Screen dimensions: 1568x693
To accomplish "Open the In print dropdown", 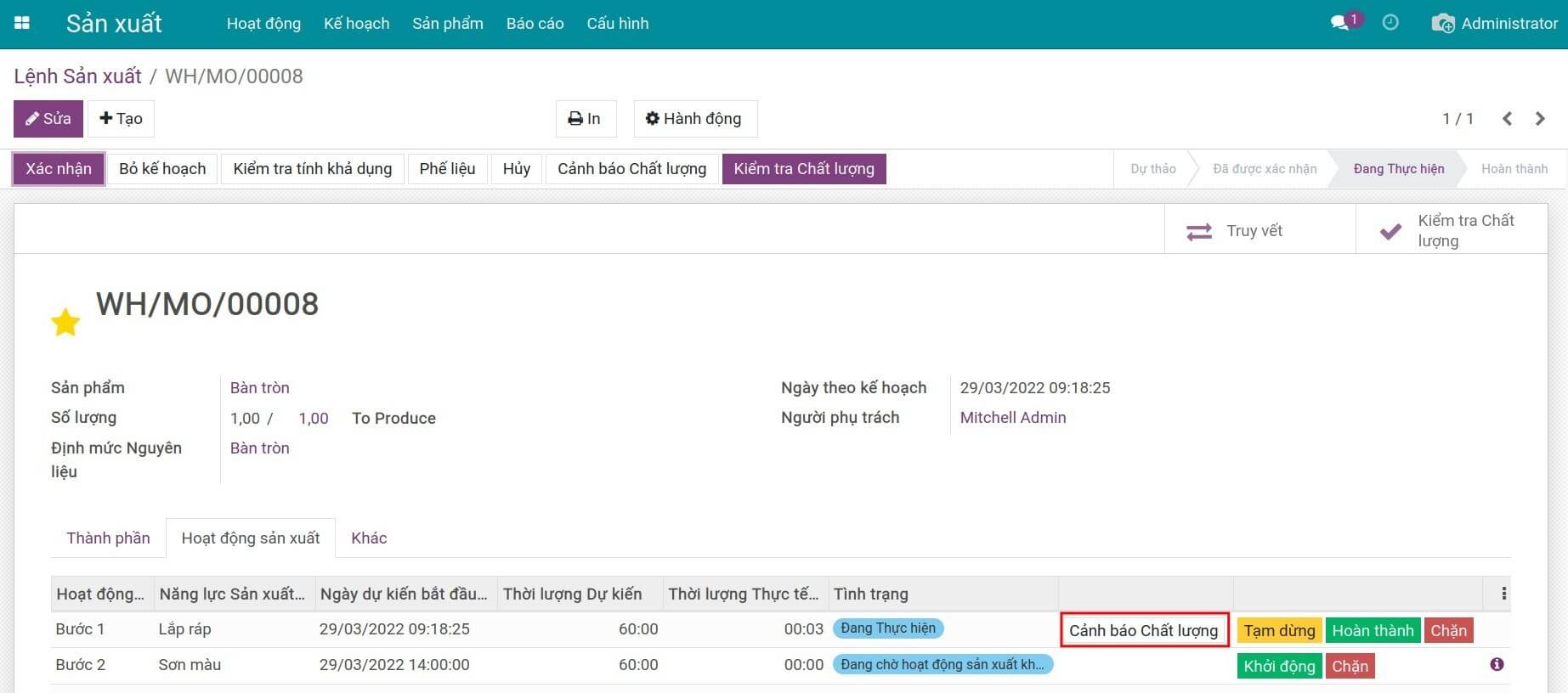I will (x=585, y=119).
